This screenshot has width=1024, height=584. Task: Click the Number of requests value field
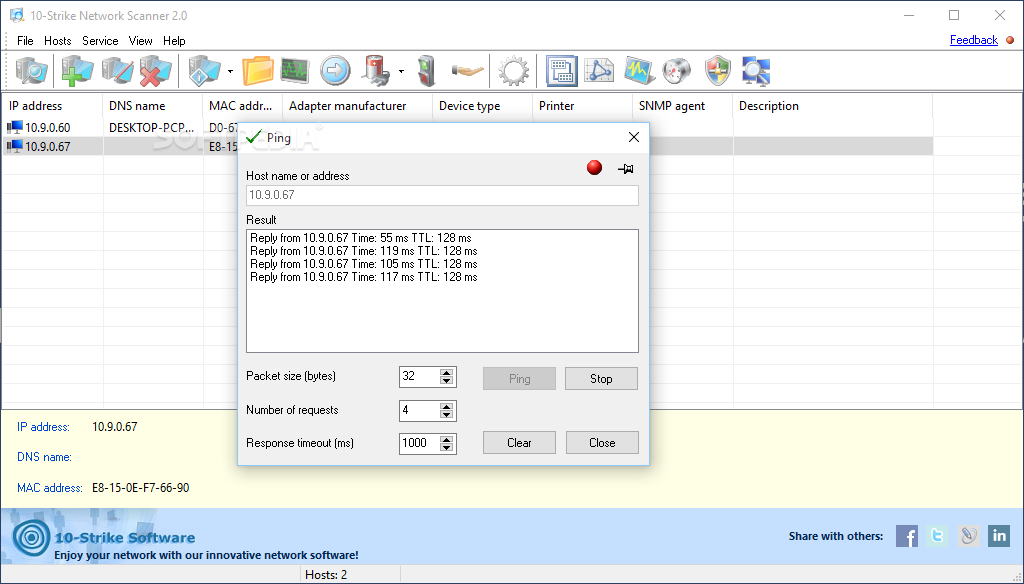[x=419, y=410]
